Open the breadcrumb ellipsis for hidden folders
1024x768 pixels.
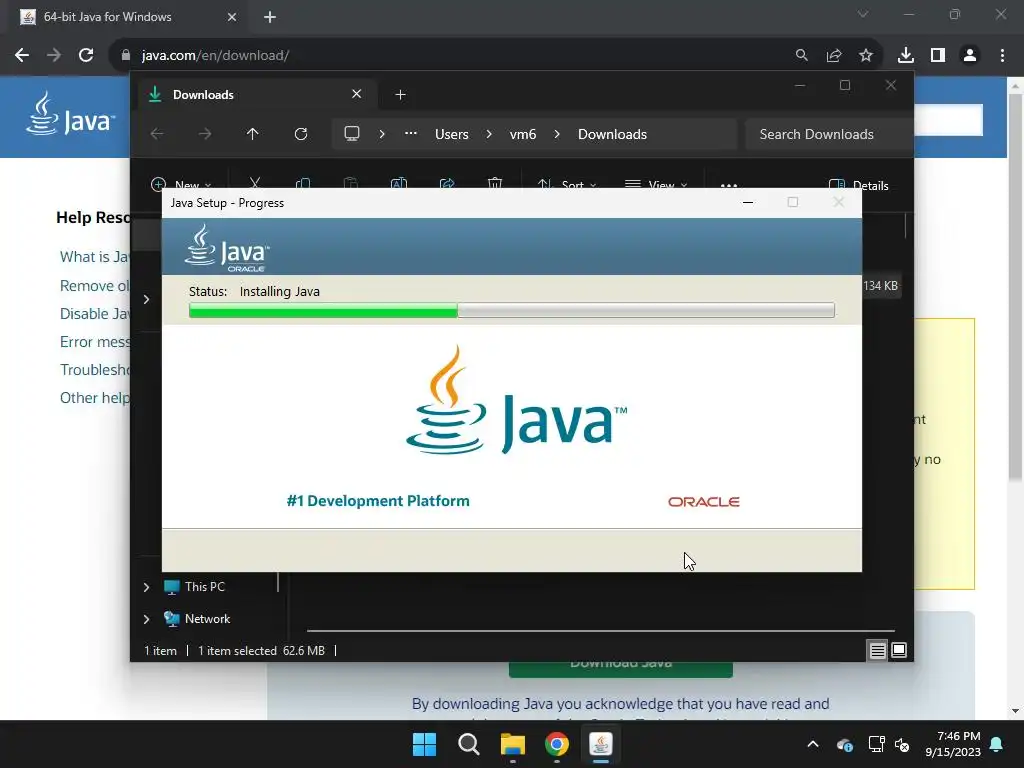click(x=411, y=133)
